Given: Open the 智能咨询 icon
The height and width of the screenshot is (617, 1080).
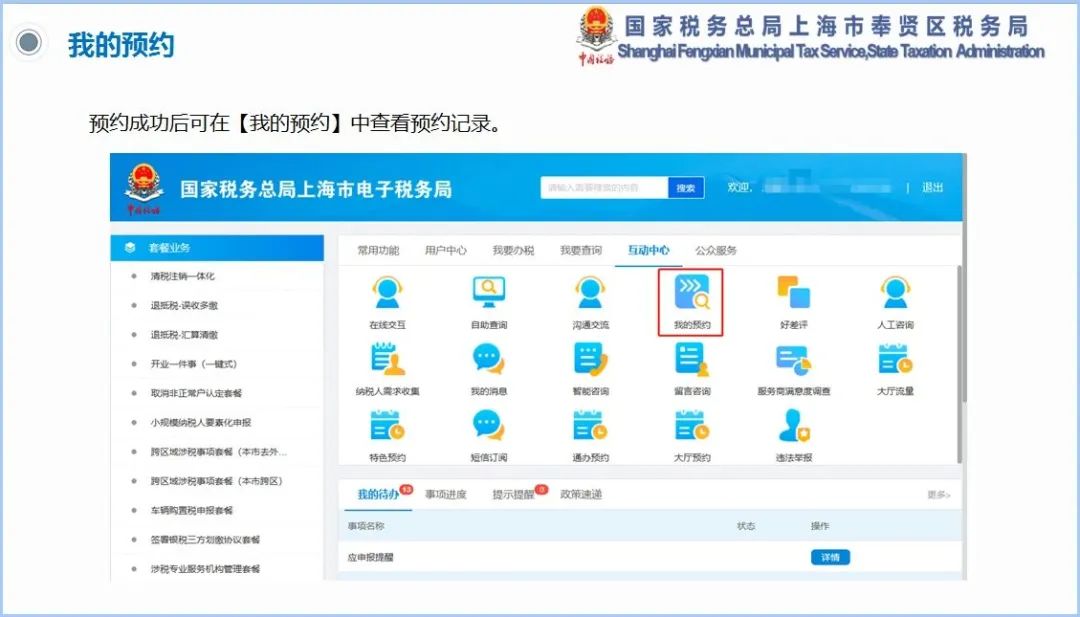Looking at the screenshot, I should (x=590, y=359).
